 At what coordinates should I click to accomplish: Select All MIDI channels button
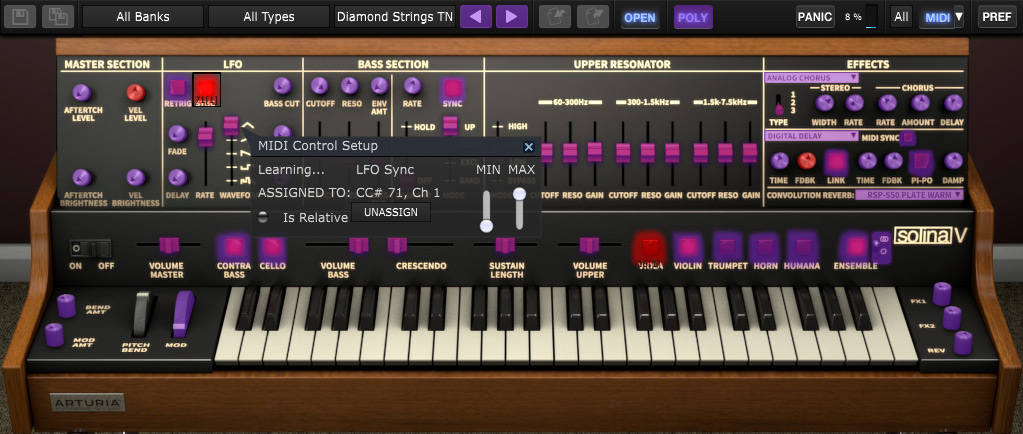coord(901,17)
